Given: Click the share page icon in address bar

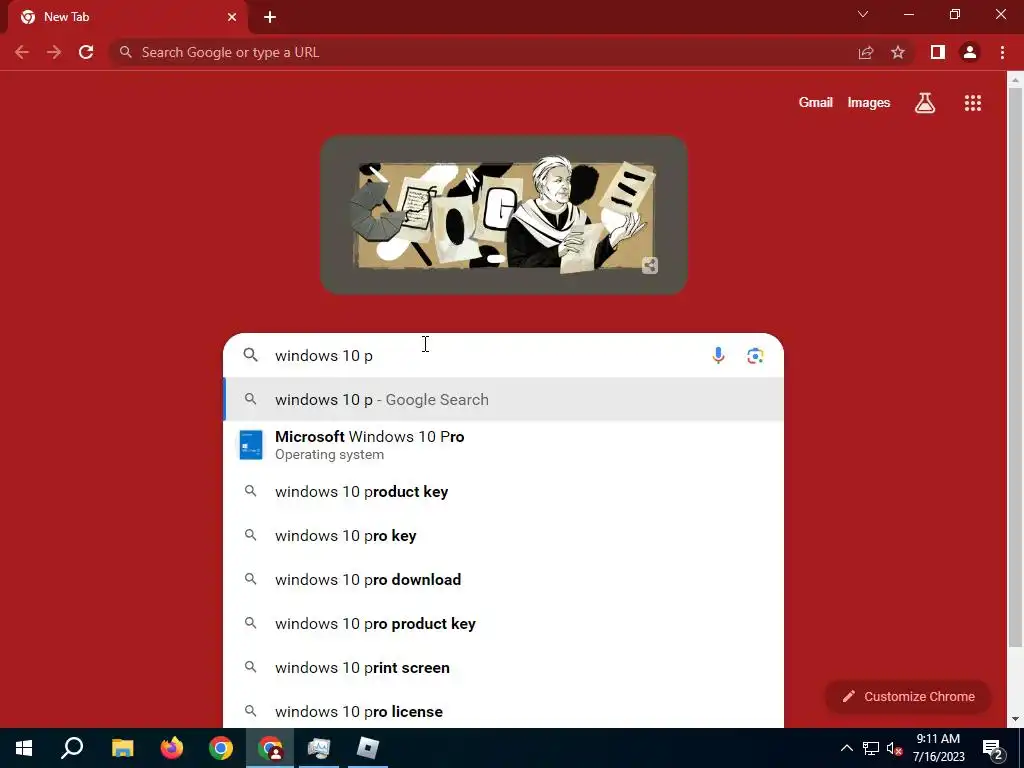Looking at the screenshot, I should click(x=866, y=52).
